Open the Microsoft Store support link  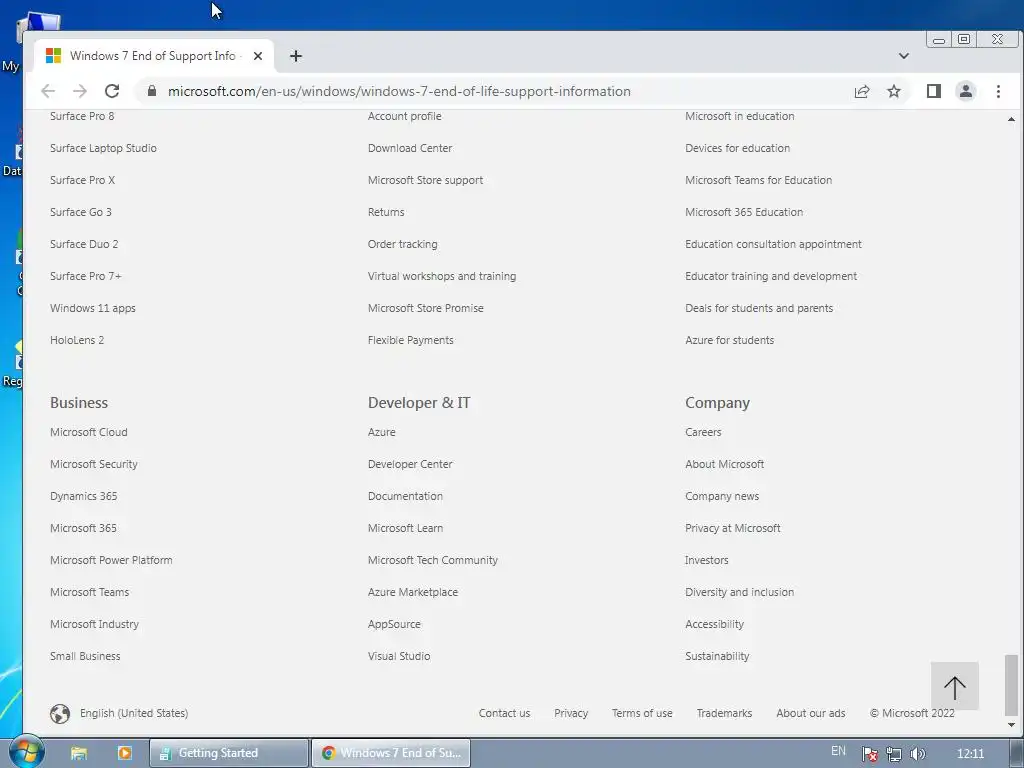(x=425, y=180)
